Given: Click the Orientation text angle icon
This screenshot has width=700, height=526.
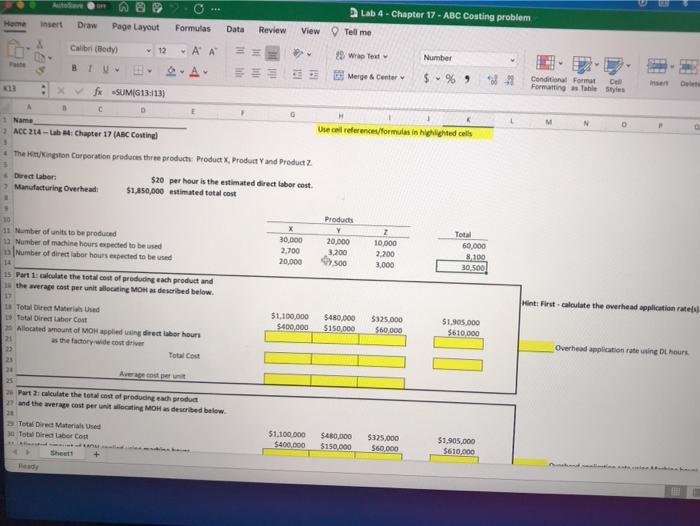Looking at the screenshot, I should coord(298,53).
